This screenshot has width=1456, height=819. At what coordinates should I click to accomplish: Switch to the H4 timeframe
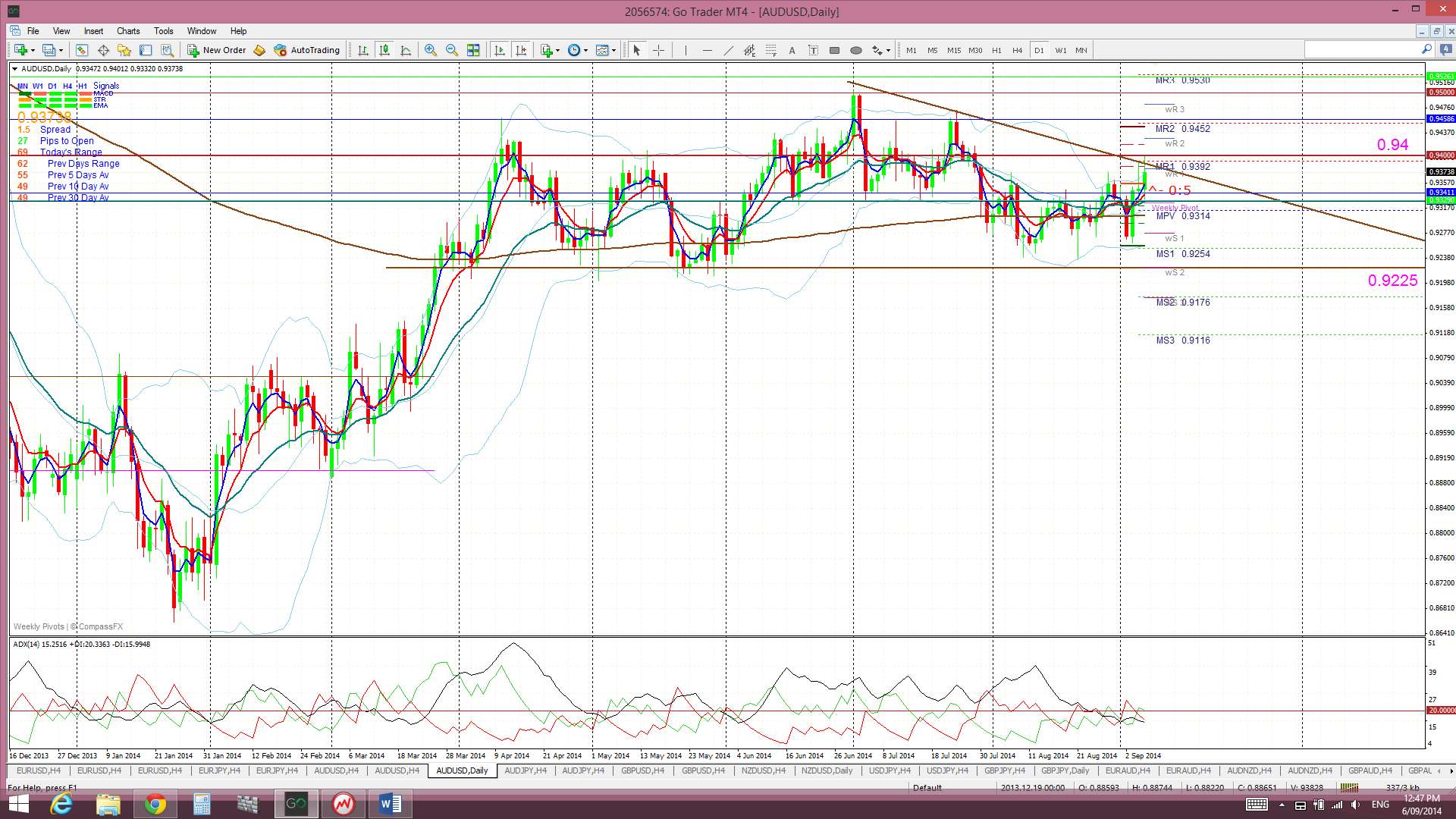pyautogui.click(x=1017, y=50)
